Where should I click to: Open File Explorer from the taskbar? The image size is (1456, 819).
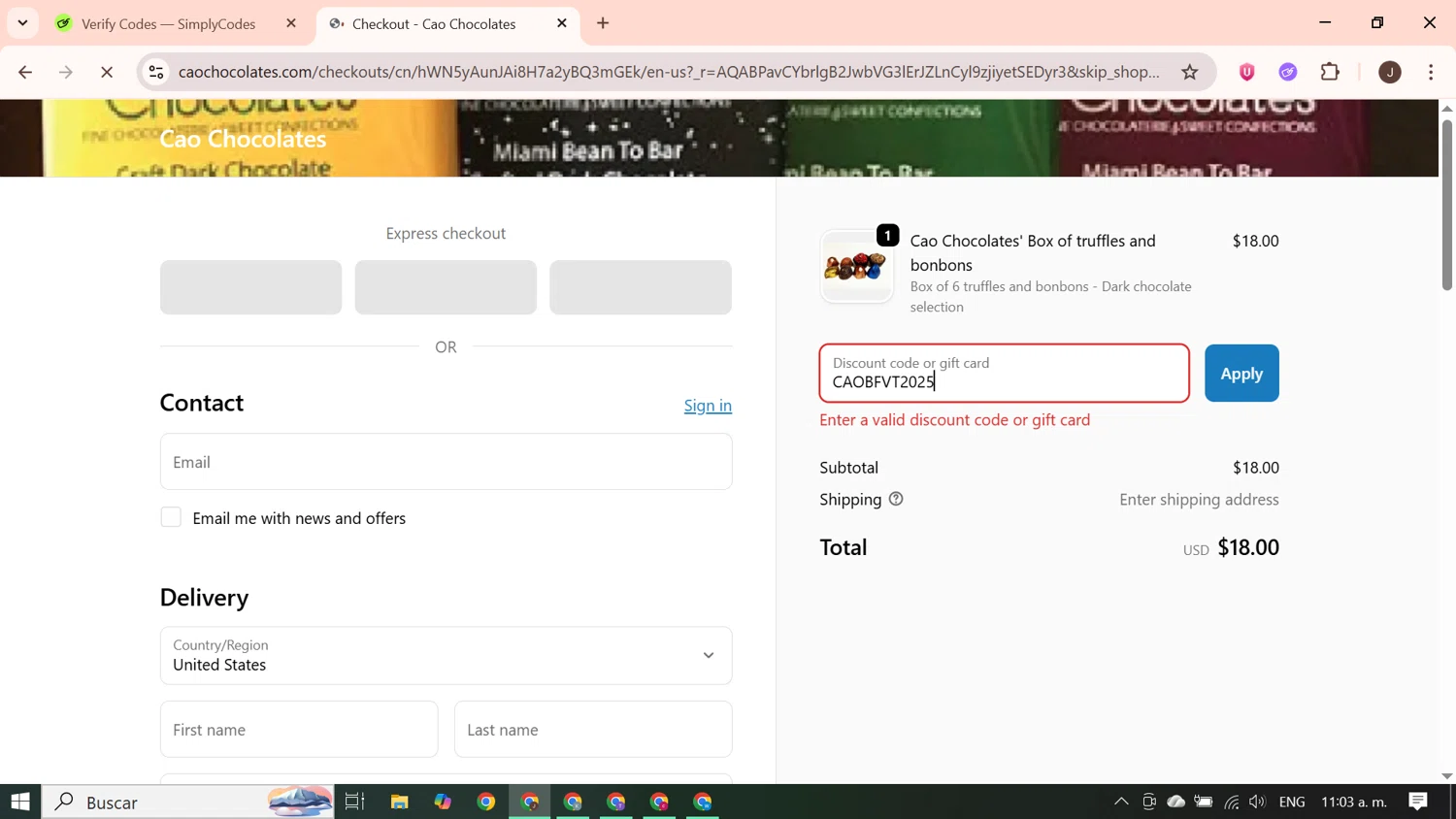coord(399,802)
